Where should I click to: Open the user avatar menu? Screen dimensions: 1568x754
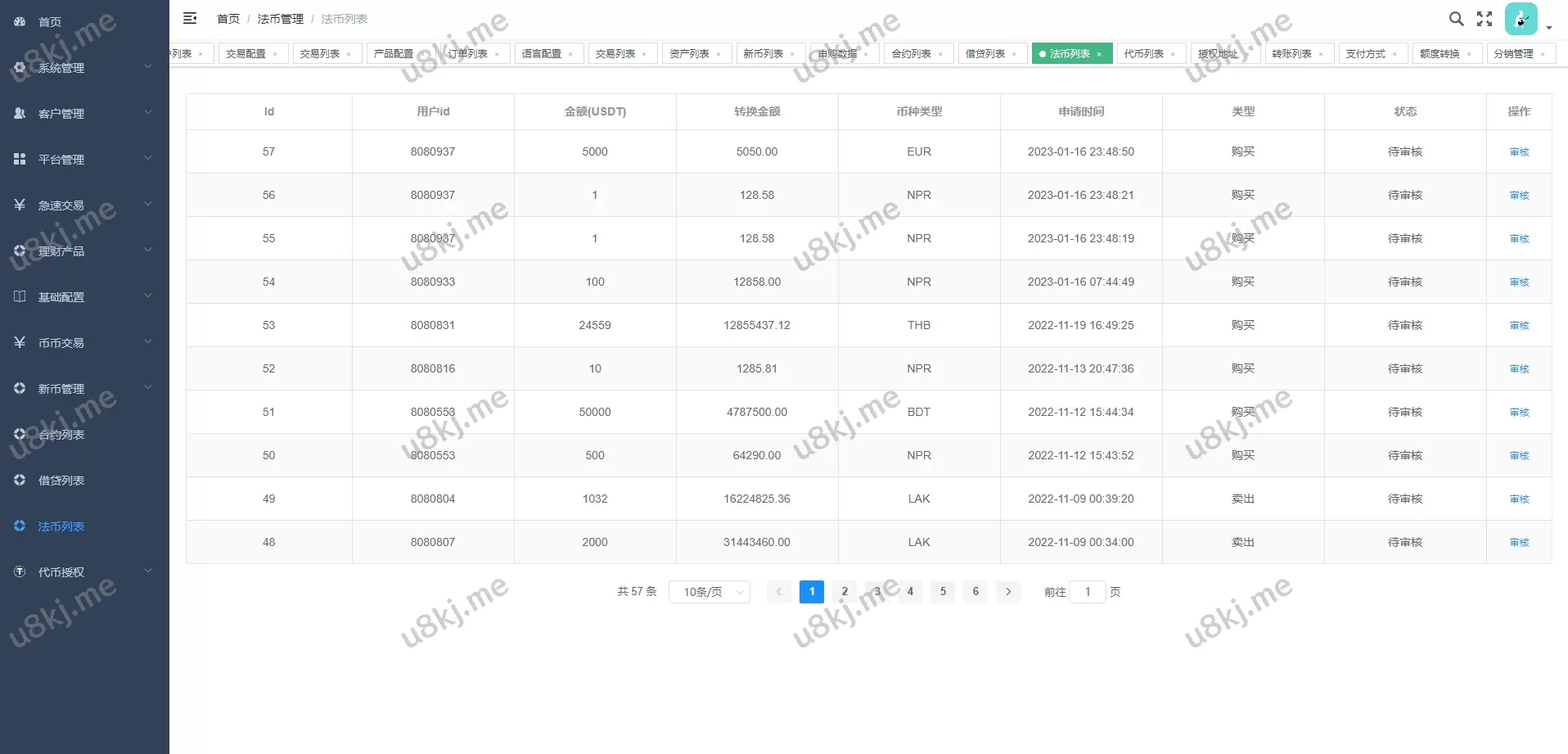[1521, 20]
